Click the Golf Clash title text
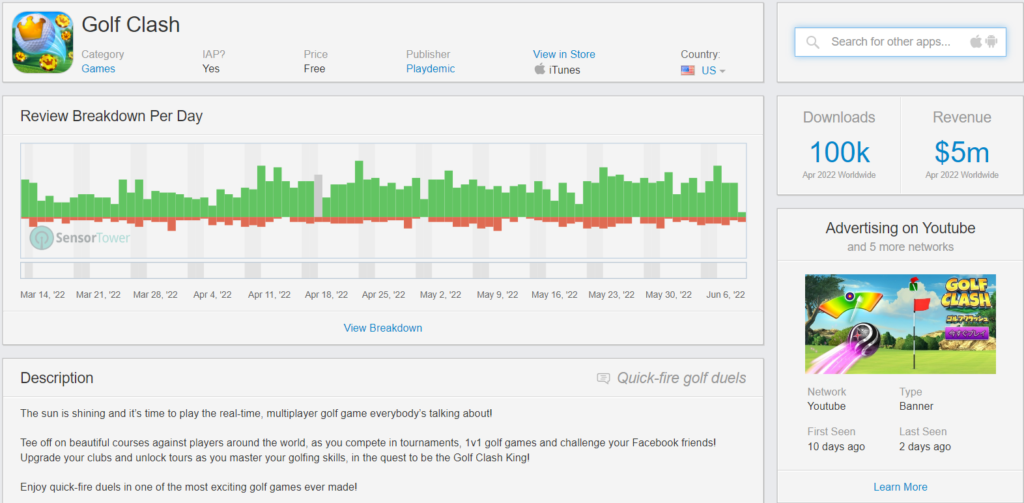The width and height of the screenshot is (1024, 503). [x=131, y=24]
